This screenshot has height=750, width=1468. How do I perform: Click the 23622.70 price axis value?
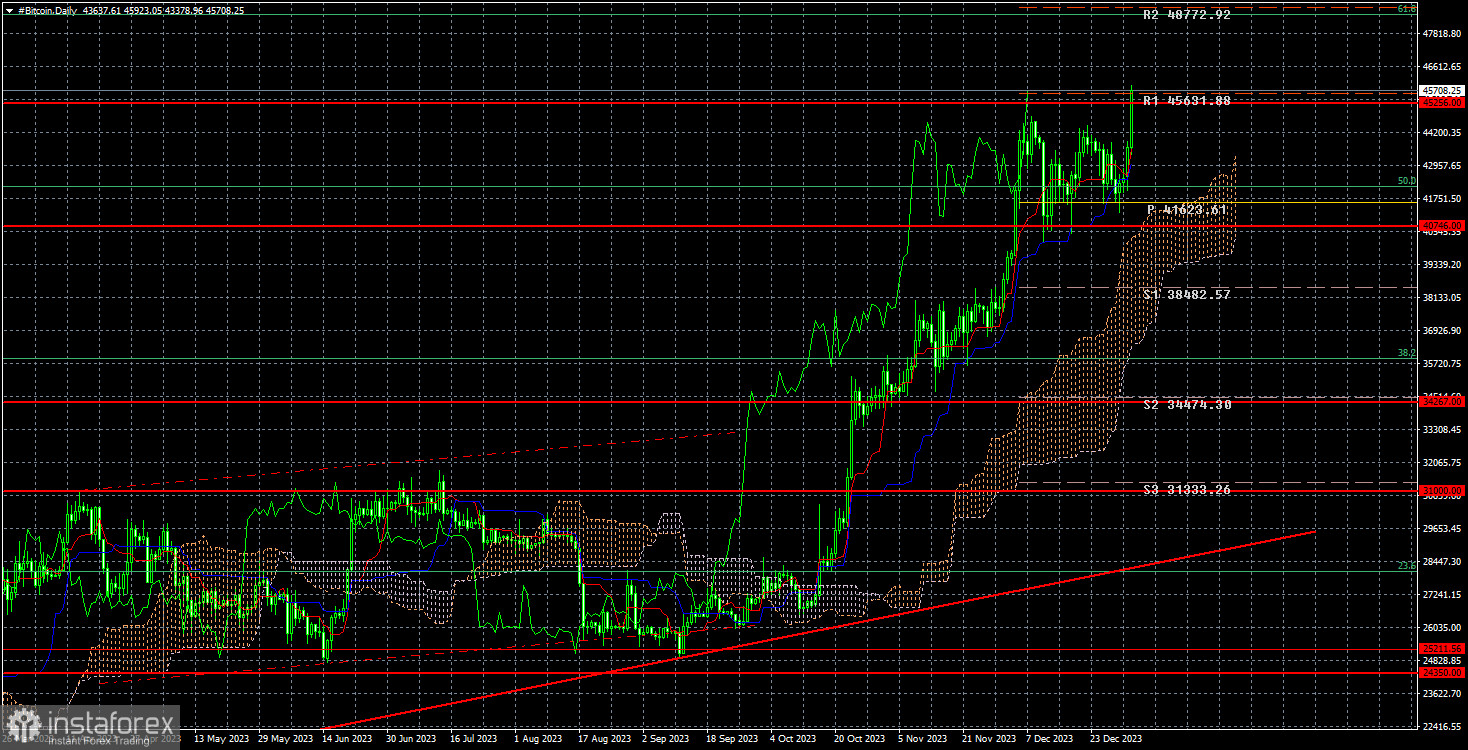point(1442,694)
